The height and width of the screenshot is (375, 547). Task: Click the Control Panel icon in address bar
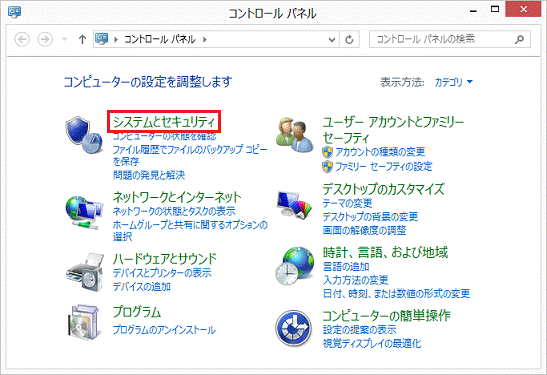pos(102,39)
